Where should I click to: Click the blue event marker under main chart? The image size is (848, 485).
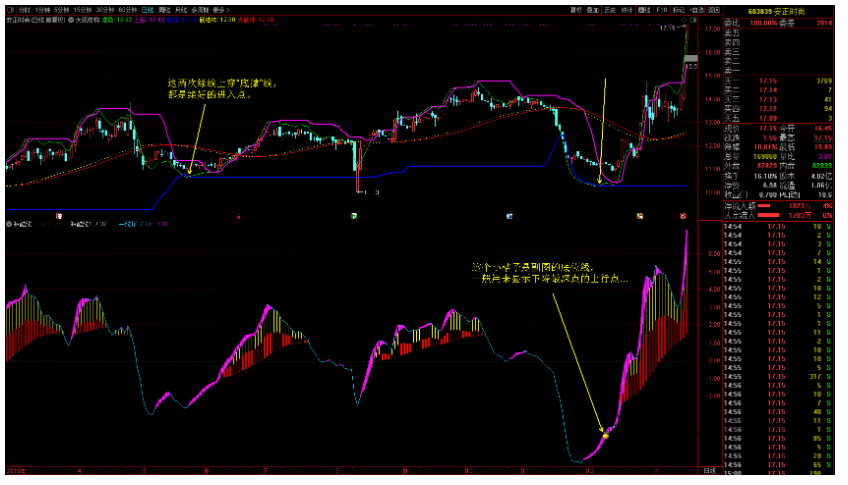tap(508, 215)
